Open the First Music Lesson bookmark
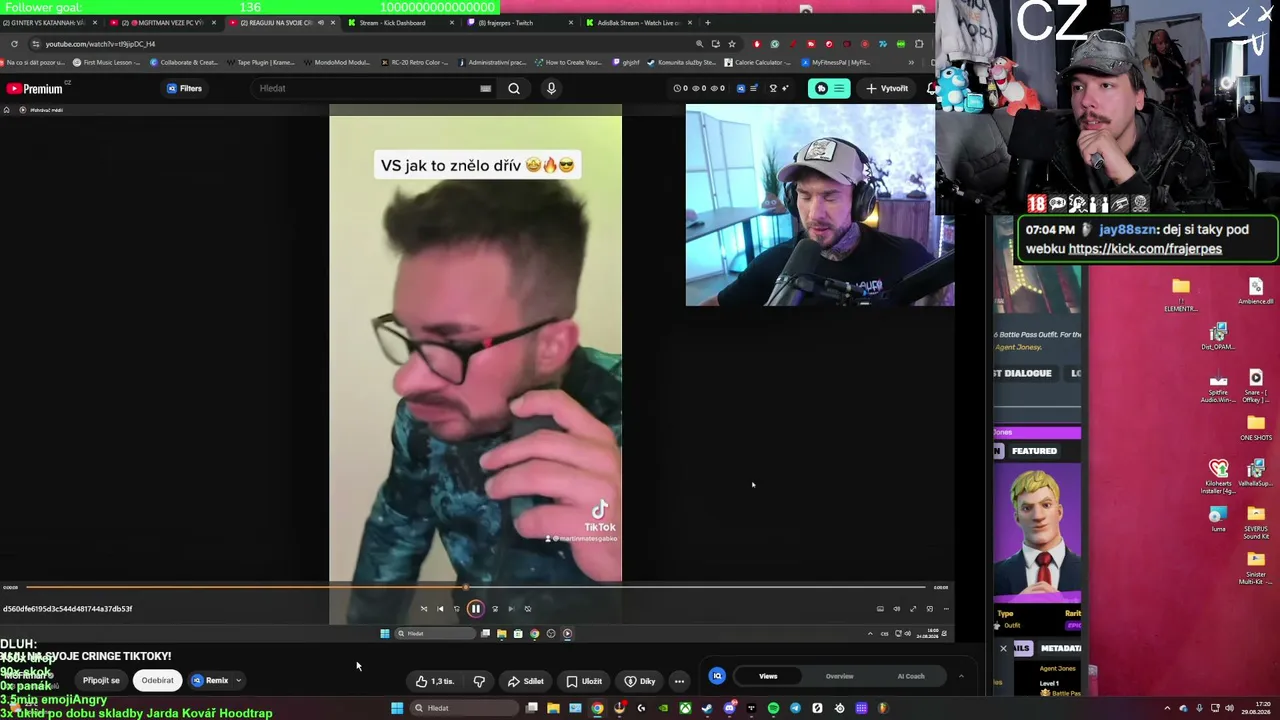The height and width of the screenshot is (720, 1280). [x=107, y=62]
